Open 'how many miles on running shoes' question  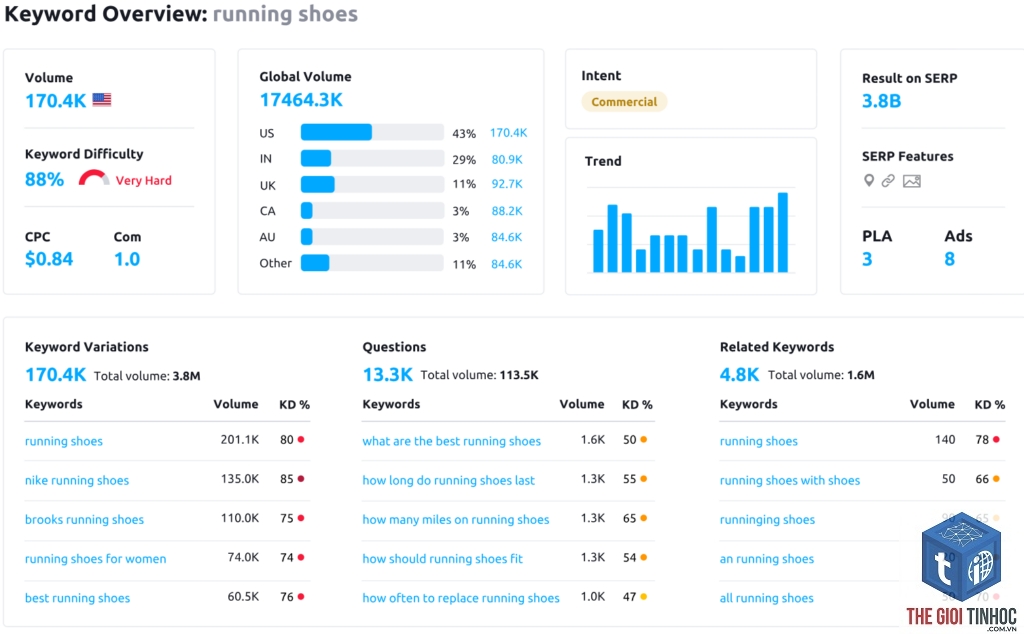click(x=456, y=520)
